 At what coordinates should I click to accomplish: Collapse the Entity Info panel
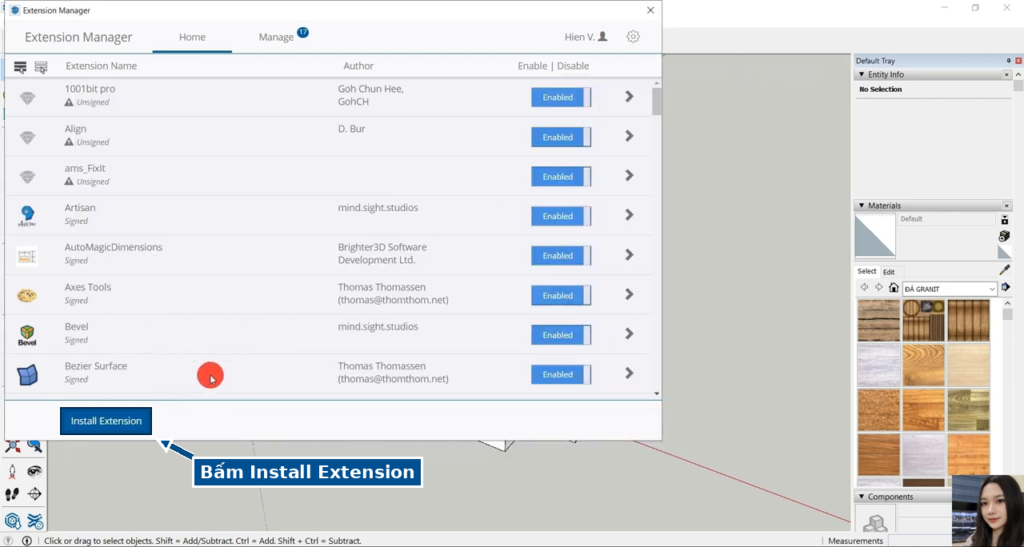click(x=861, y=74)
